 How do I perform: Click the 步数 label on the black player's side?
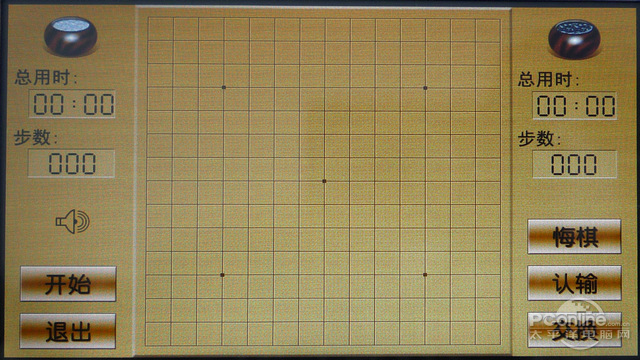tap(540, 139)
